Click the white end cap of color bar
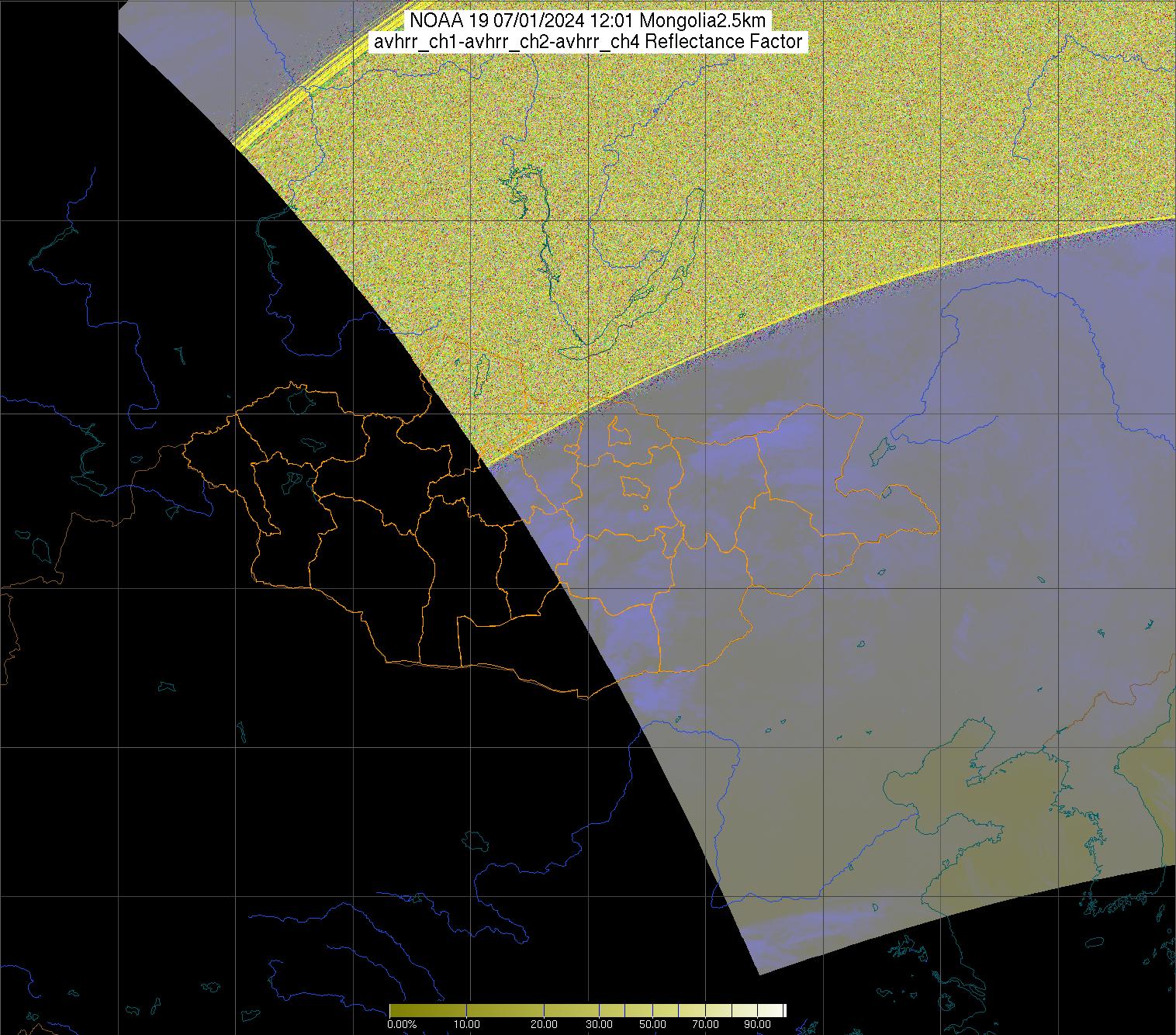The height and width of the screenshot is (1035, 1176). (x=785, y=1010)
